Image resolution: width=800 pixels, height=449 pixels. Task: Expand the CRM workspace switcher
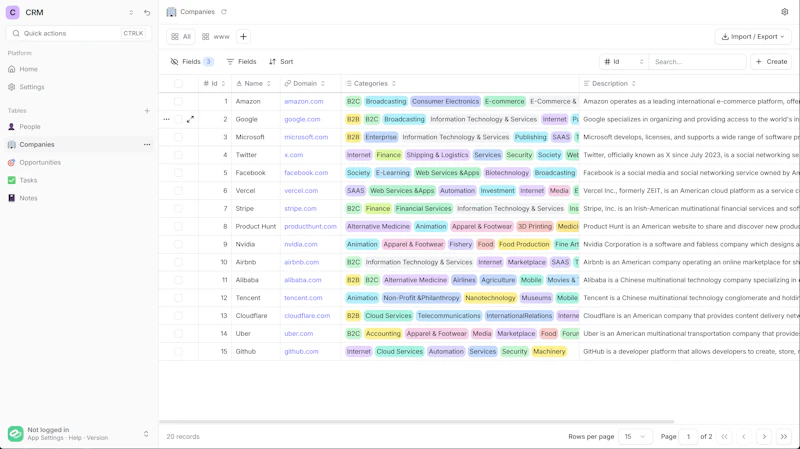(x=131, y=13)
